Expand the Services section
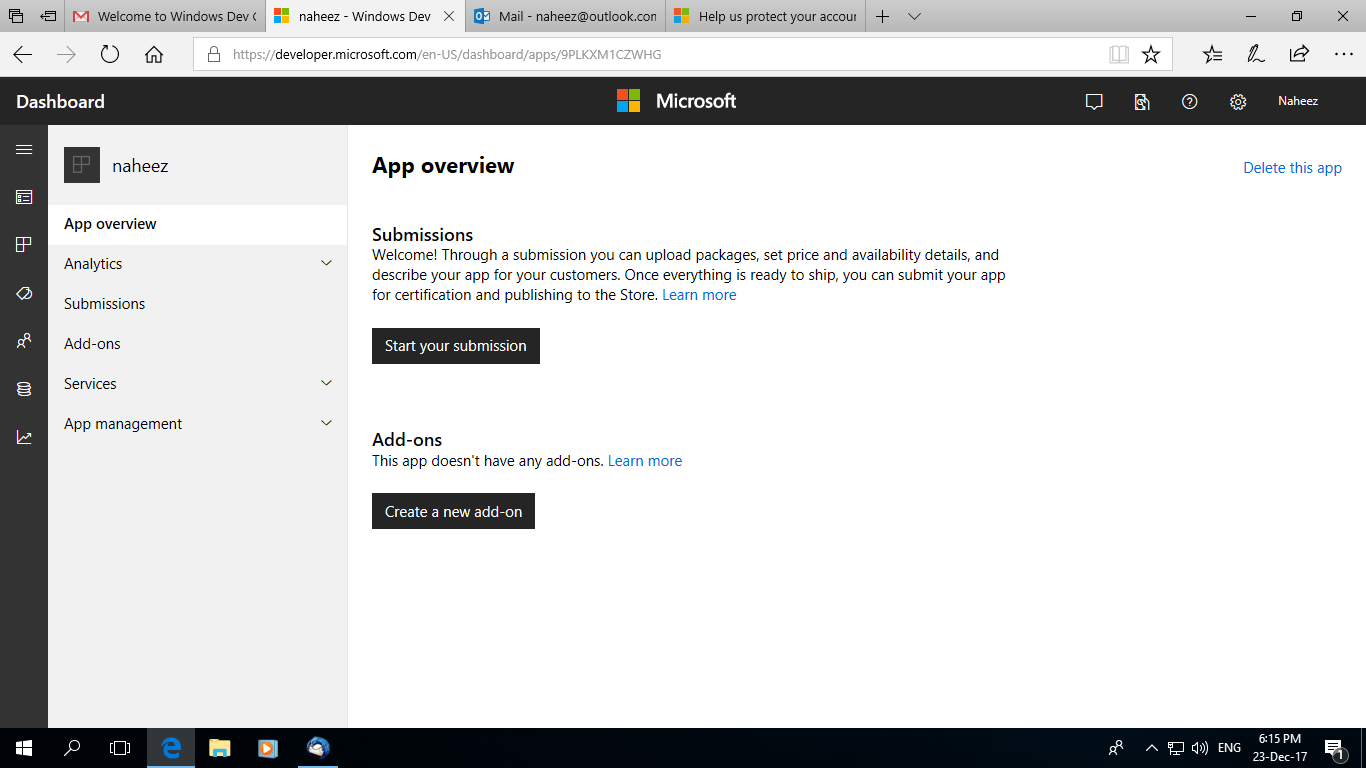1366x768 pixels. [x=326, y=383]
